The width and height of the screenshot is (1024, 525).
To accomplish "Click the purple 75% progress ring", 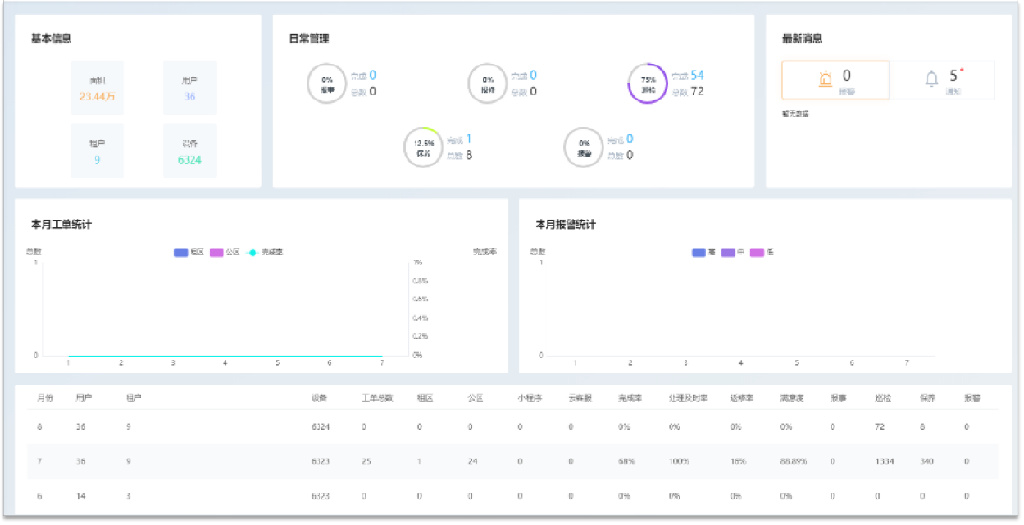I will pos(648,84).
